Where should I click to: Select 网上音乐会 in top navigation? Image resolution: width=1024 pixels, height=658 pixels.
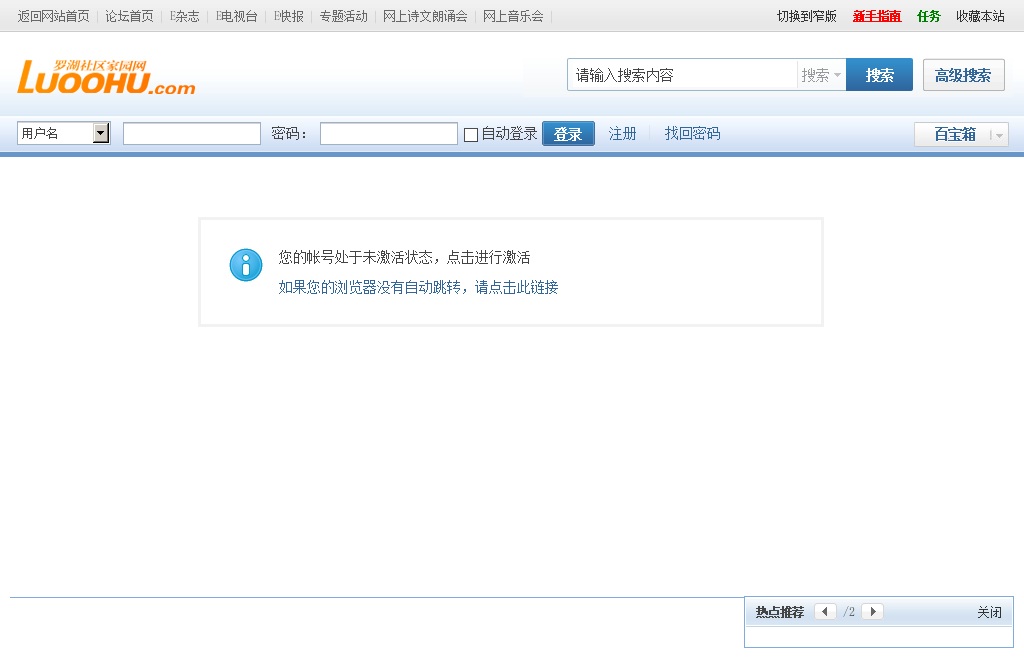tap(513, 16)
